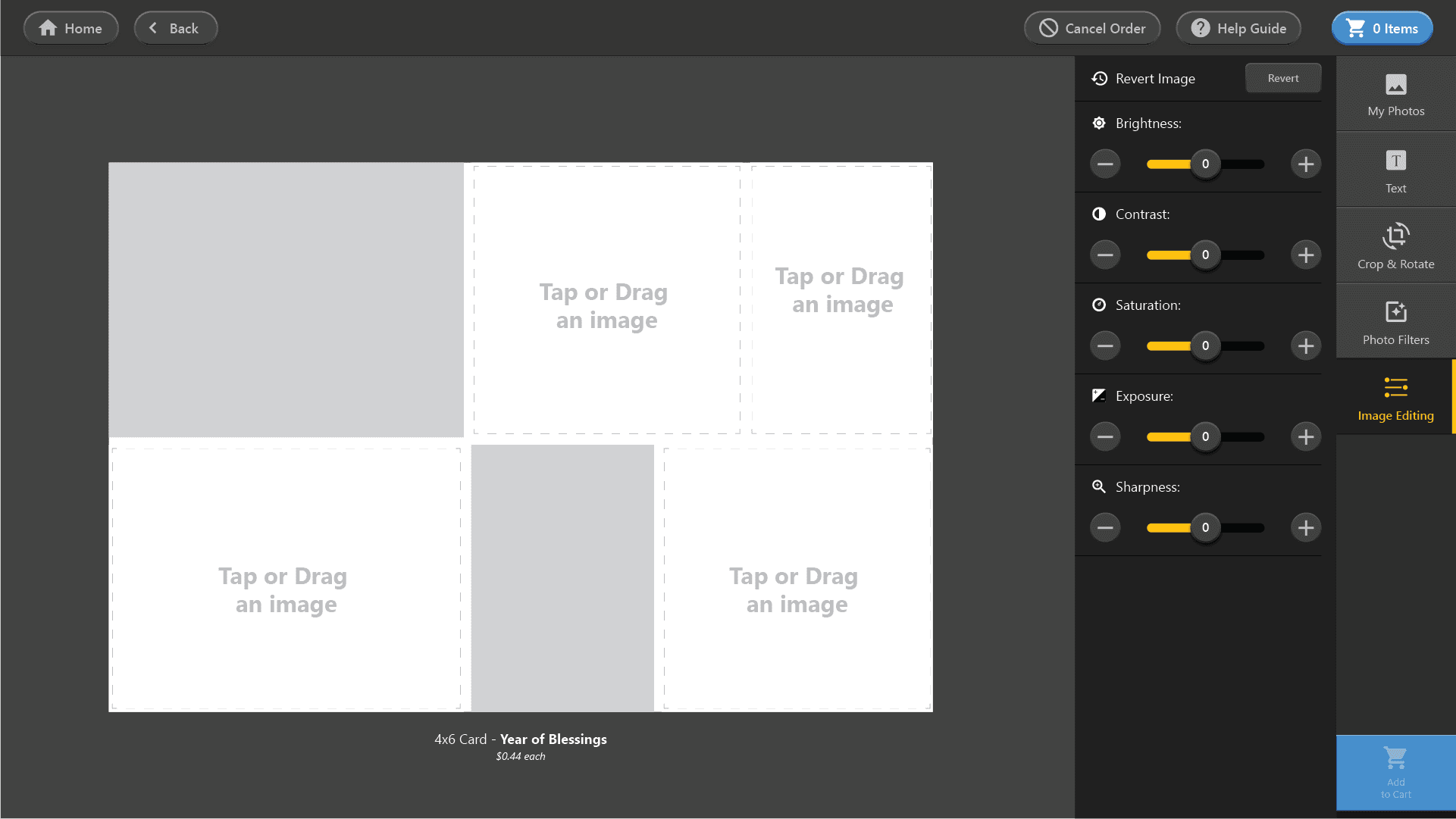The width and height of the screenshot is (1456, 819).
Task: Click the Brightness slider handle
Action: [1205, 164]
